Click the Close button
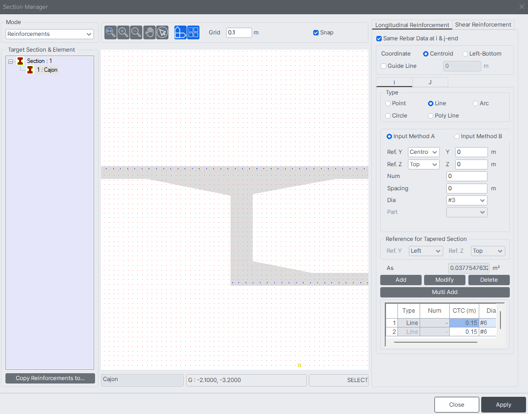 [x=457, y=405]
